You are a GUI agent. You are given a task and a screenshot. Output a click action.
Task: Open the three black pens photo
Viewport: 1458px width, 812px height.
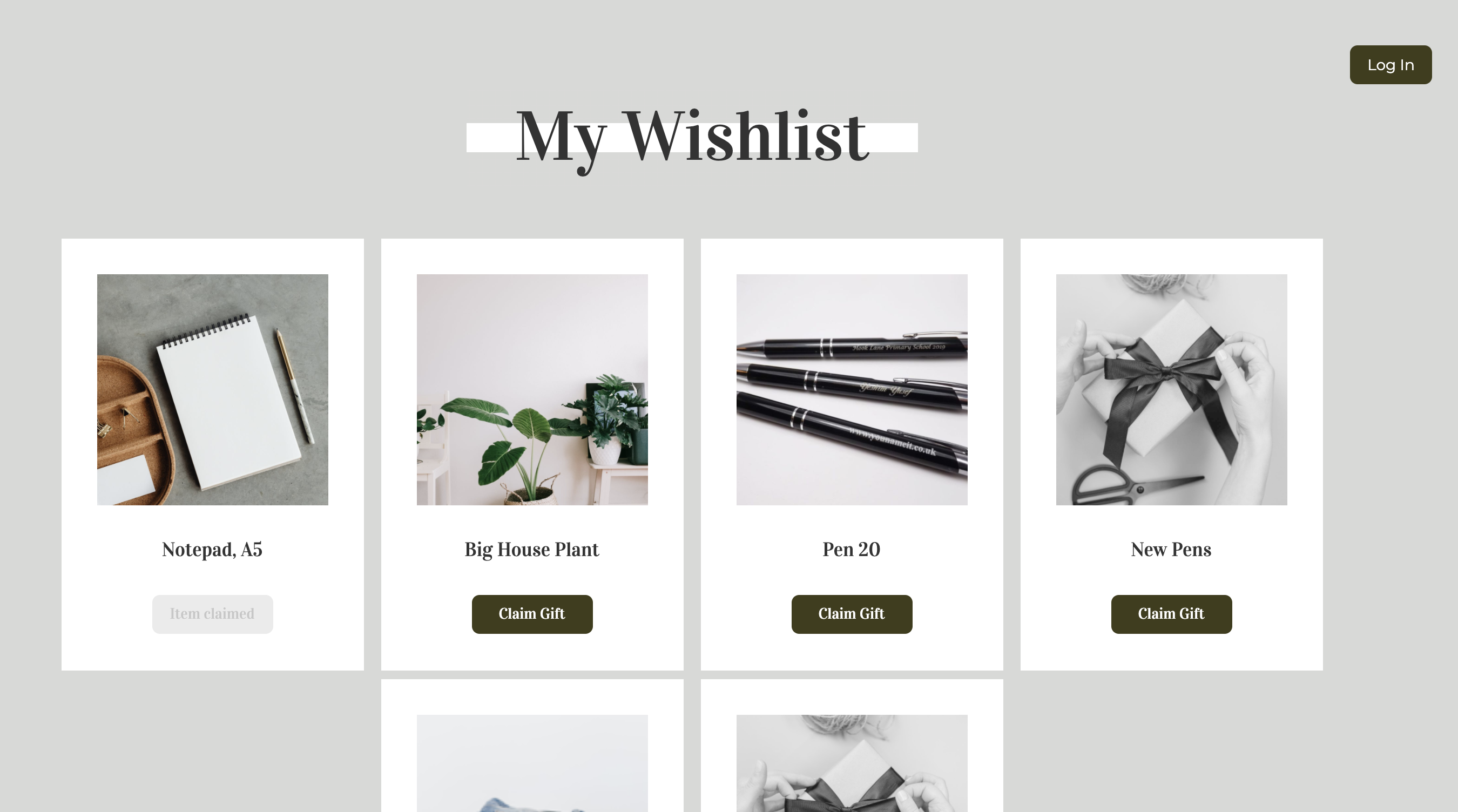(851, 389)
